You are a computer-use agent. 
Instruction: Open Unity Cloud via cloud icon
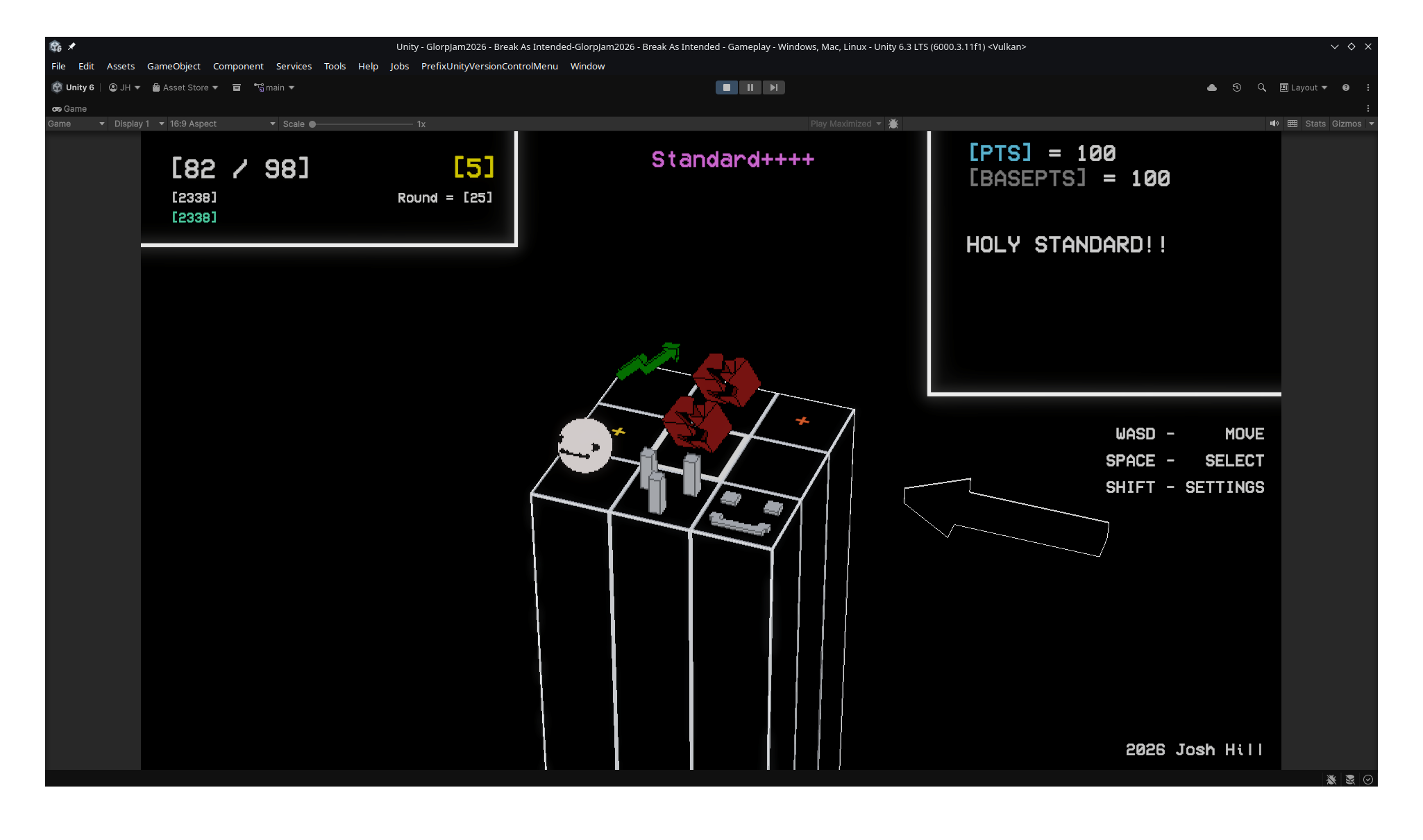pos(1211,87)
